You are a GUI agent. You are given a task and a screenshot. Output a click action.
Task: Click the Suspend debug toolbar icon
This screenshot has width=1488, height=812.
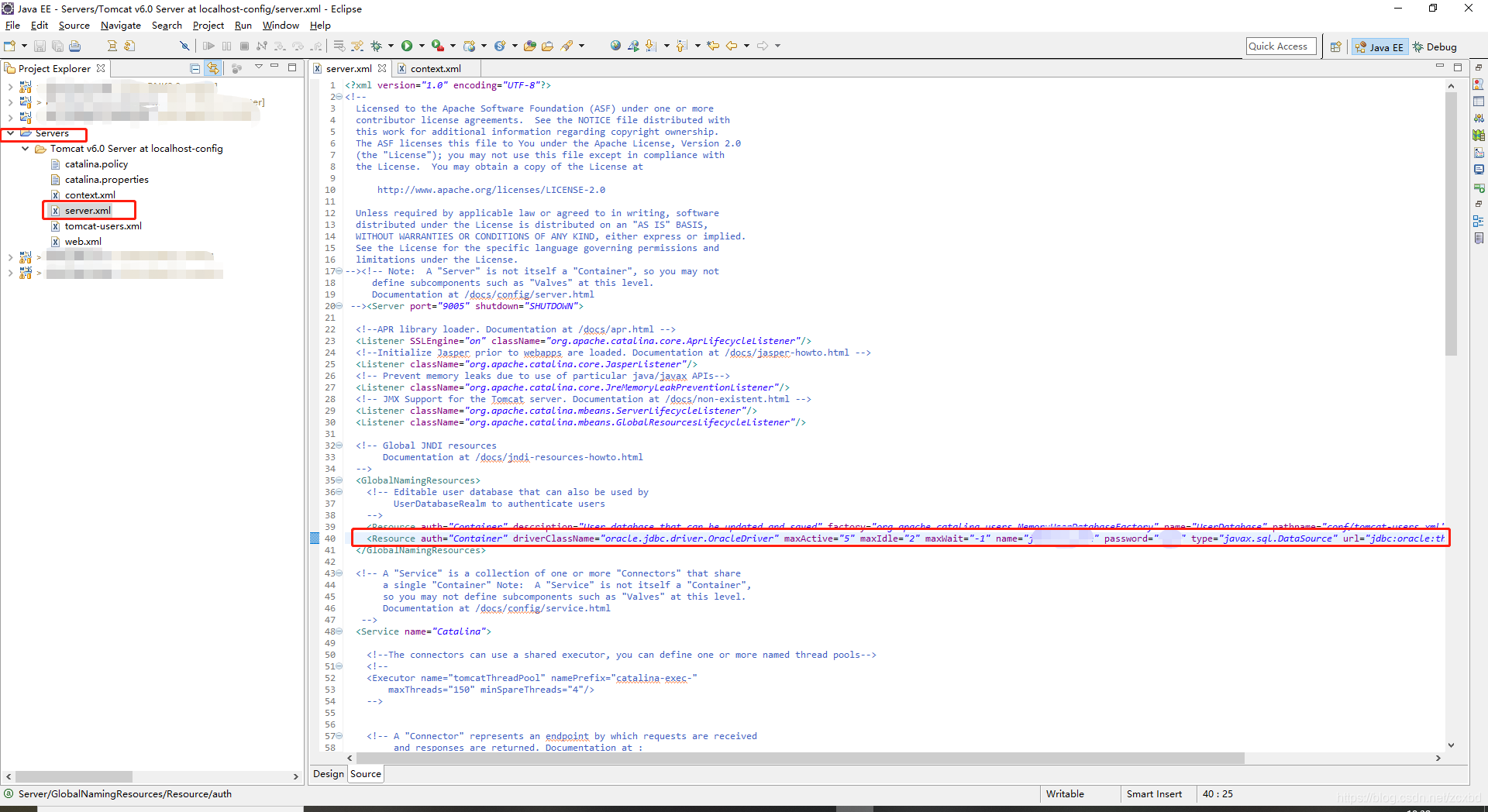pyautogui.click(x=226, y=46)
